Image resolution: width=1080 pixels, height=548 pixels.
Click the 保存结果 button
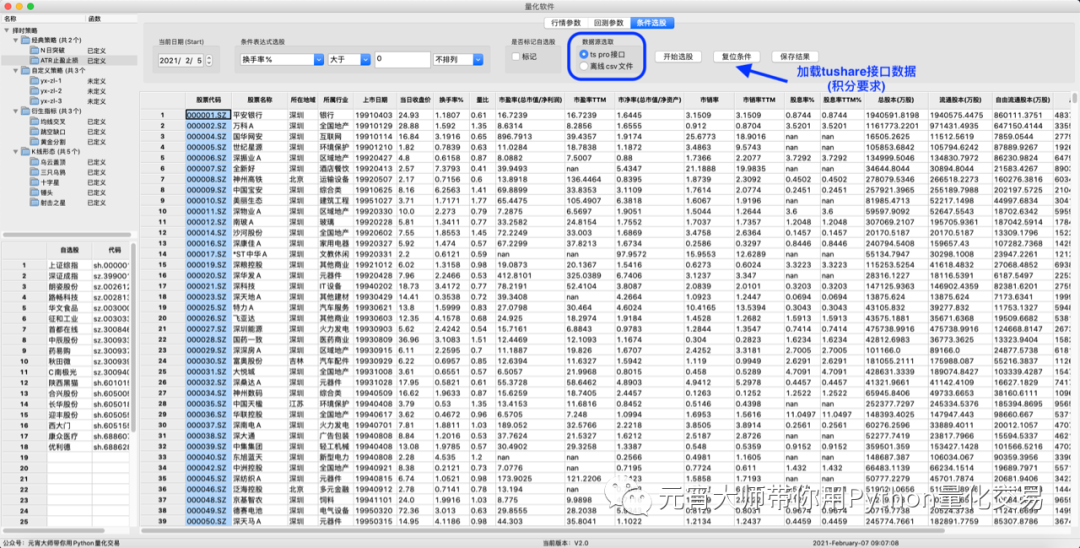coord(795,57)
